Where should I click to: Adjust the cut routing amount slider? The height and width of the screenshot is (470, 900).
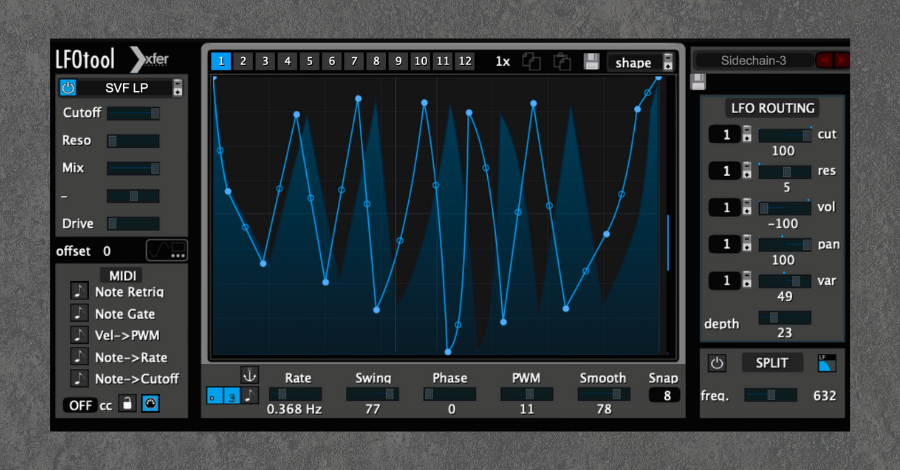point(785,135)
